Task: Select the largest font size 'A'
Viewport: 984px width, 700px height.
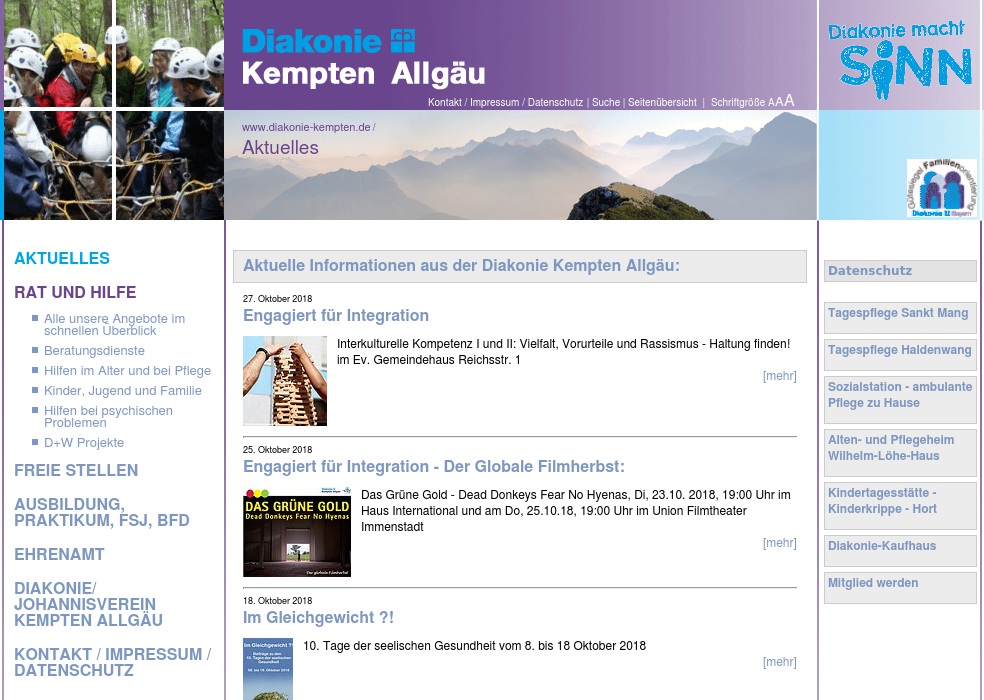Action: [x=789, y=100]
